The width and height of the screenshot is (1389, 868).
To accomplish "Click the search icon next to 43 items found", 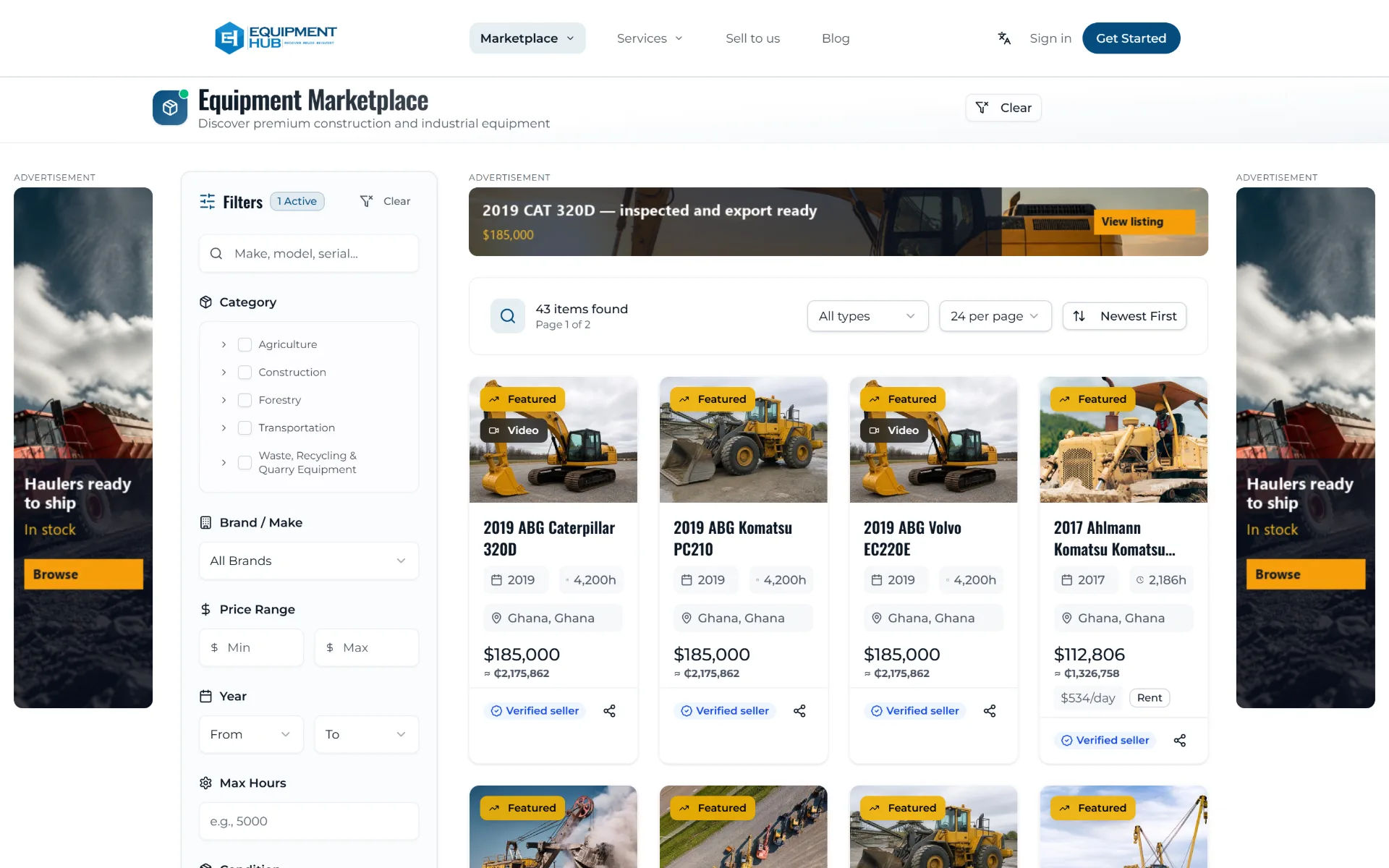I will pos(508,316).
